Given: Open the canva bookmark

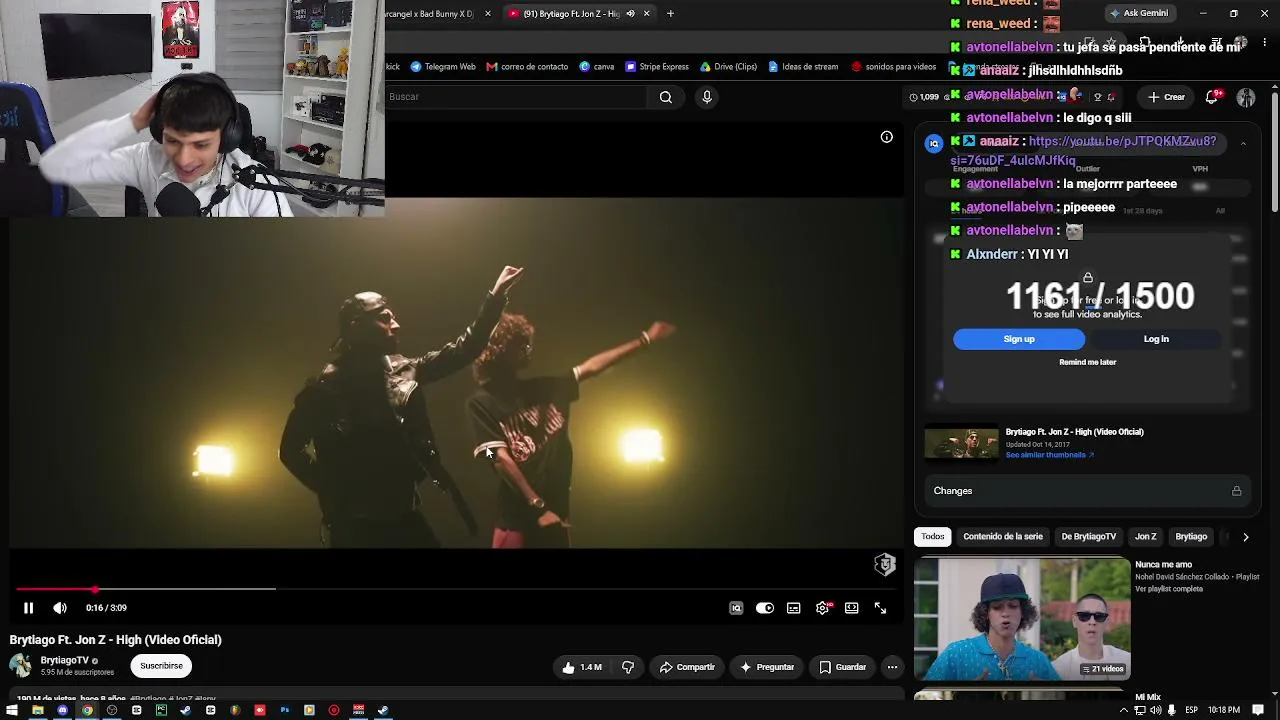Looking at the screenshot, I should (x=597, y=67).
